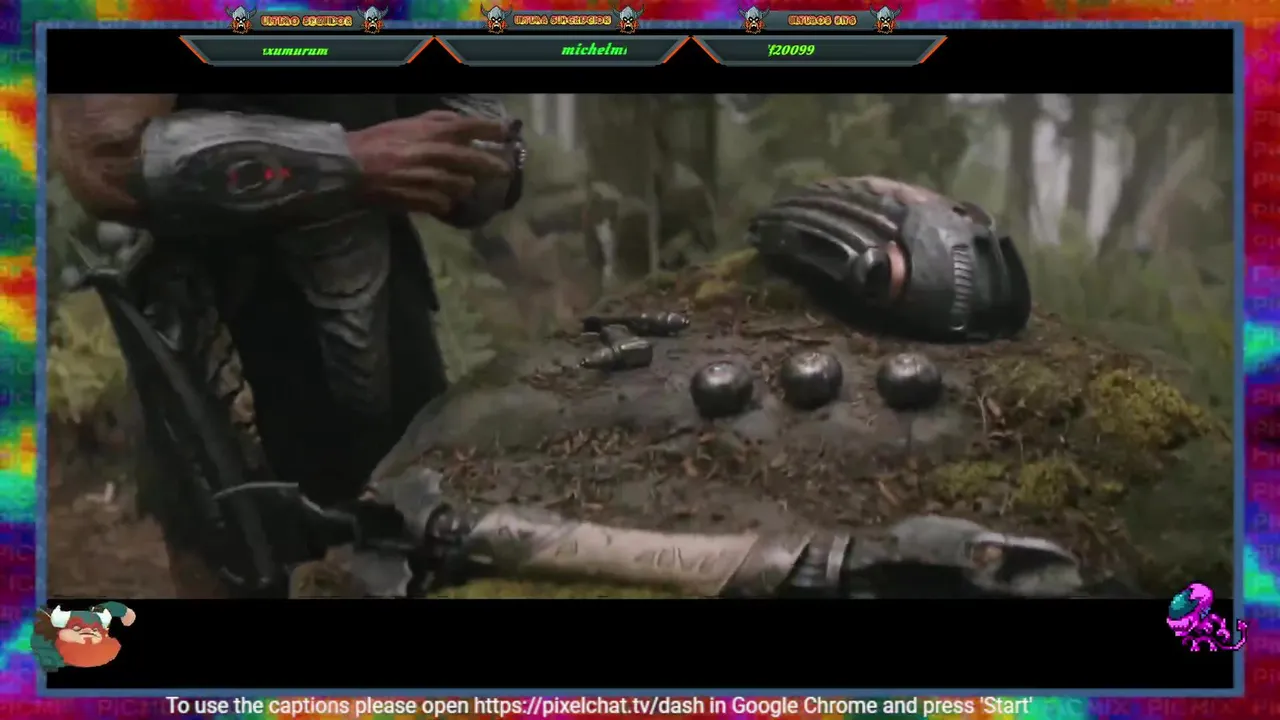Click the red-bearded viking mascot icon
This screenshot has height=720, width=1280.
coord(82,636)
